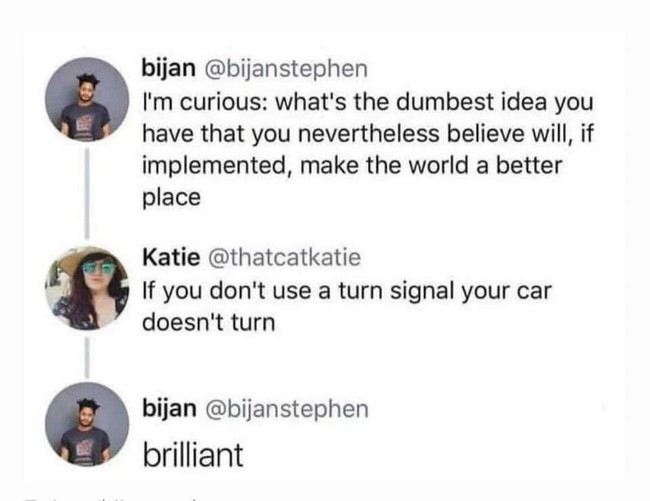The image size is (650, 501).
Task: Open the @bijanstephen handle on the last reply
Action: 287,409
